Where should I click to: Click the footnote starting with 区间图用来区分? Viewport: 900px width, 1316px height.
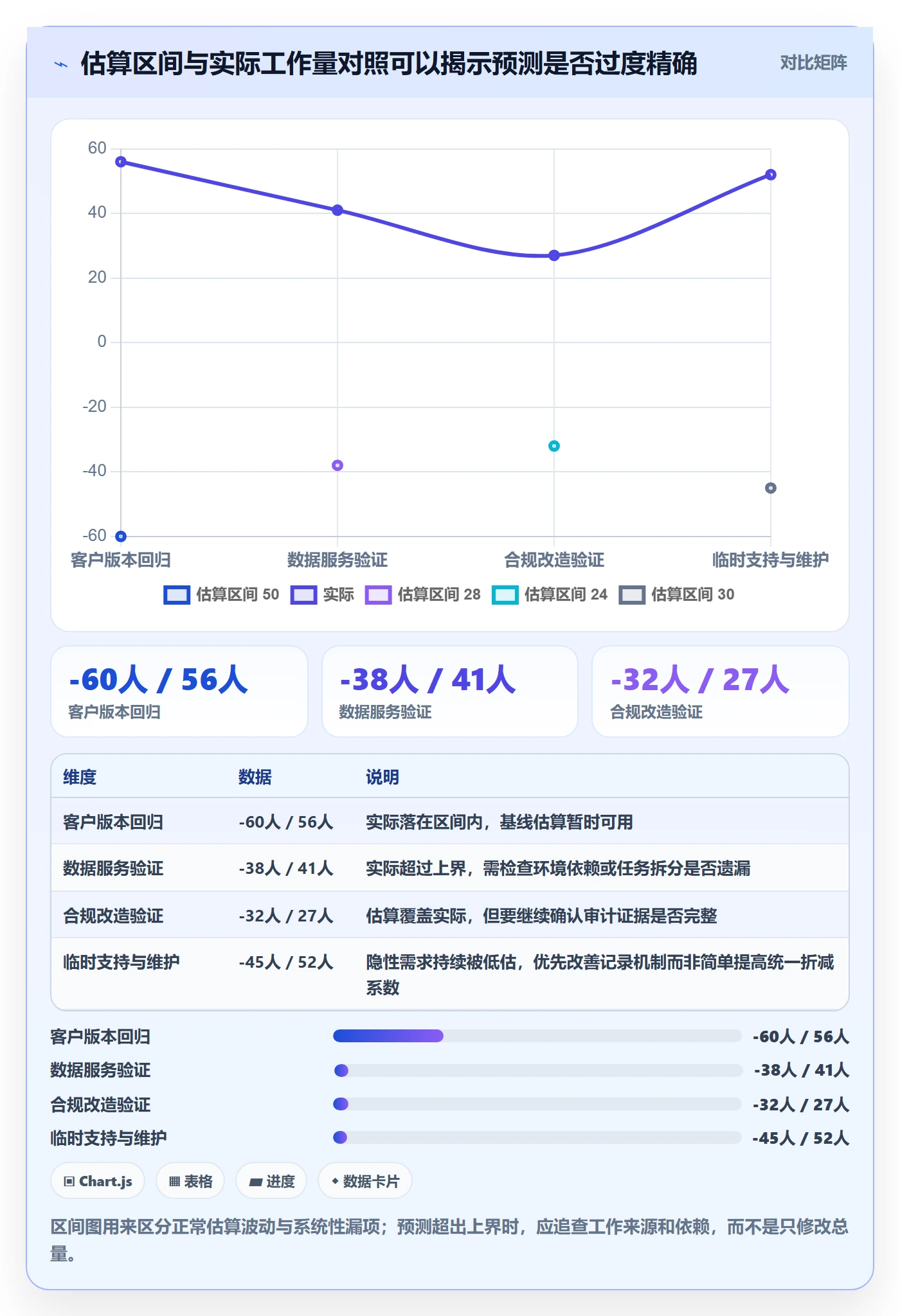pos(449,1240)
